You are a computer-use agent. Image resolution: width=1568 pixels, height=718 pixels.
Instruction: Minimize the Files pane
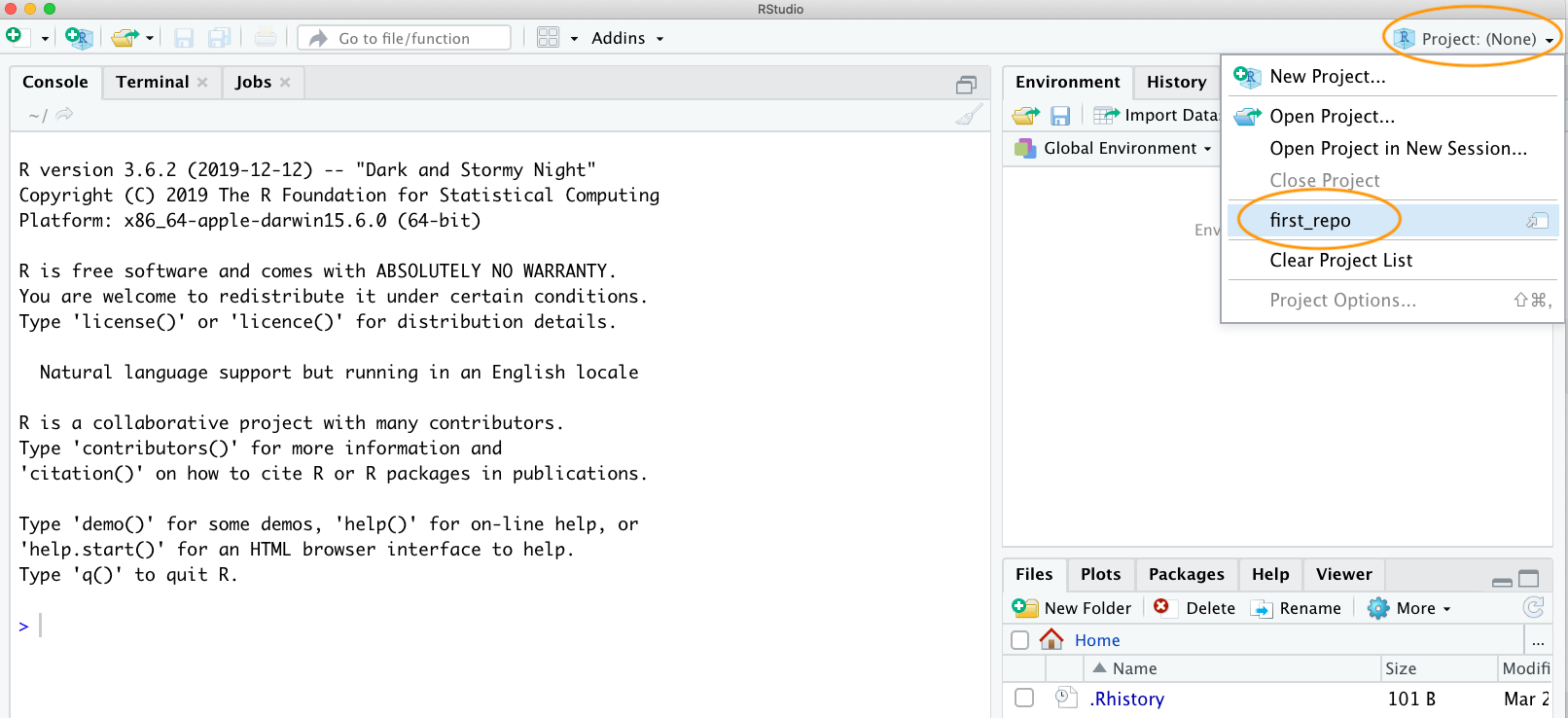tap(1502, 581)
